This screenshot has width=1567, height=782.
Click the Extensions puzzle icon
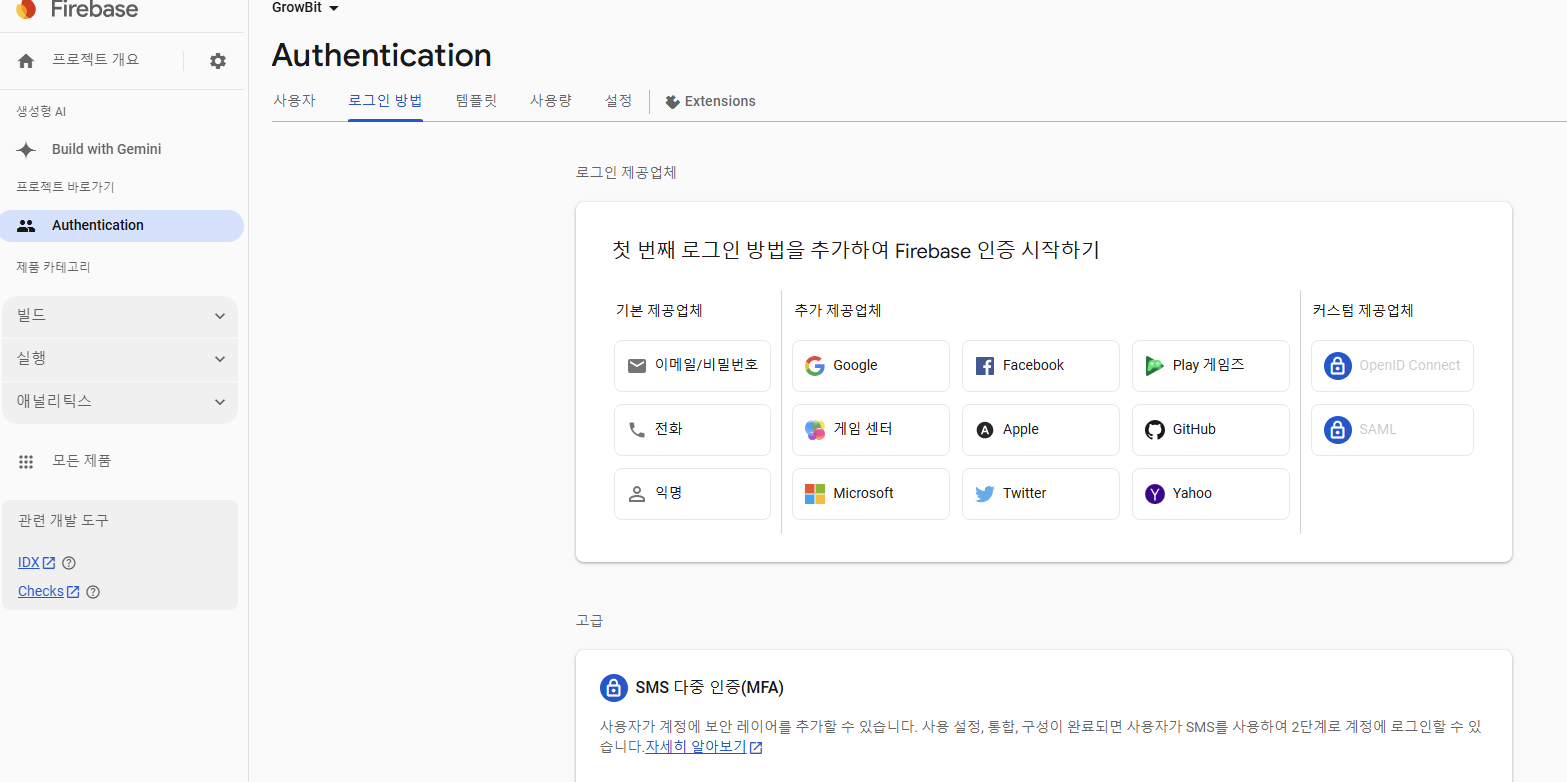(x=673, y=102)
